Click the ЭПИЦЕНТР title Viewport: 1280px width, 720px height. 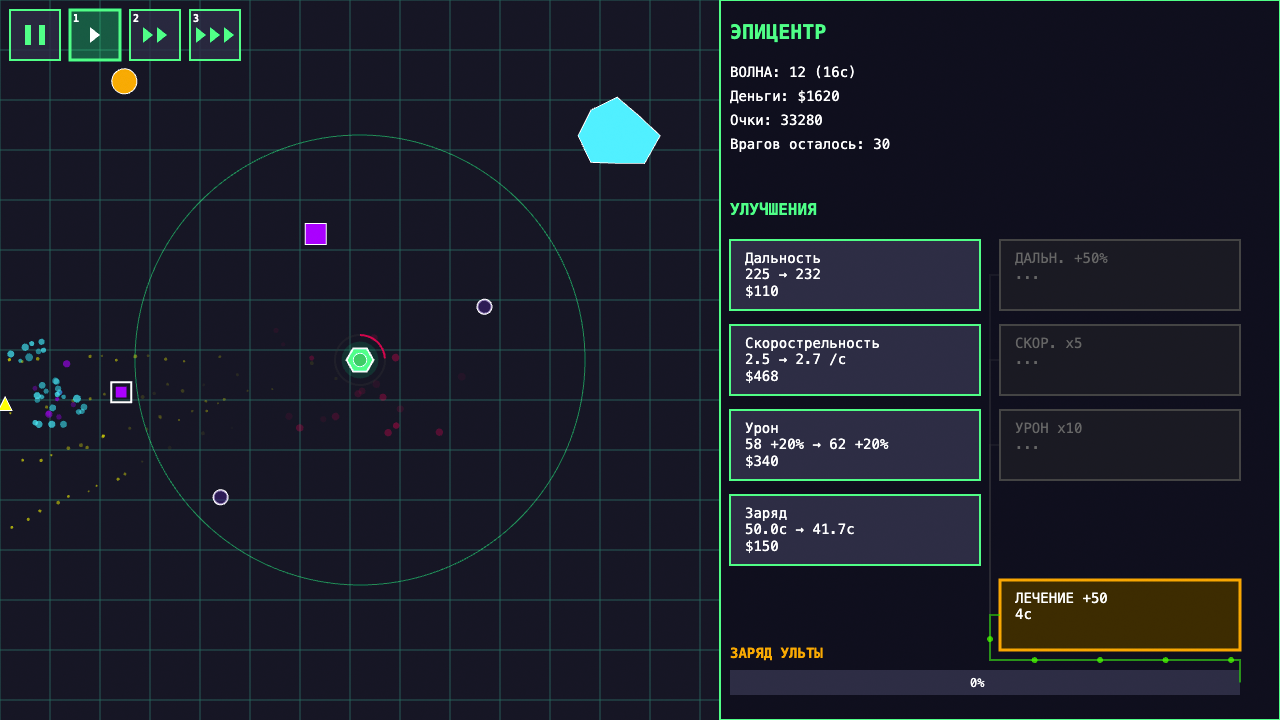click(x=778, y=32)
